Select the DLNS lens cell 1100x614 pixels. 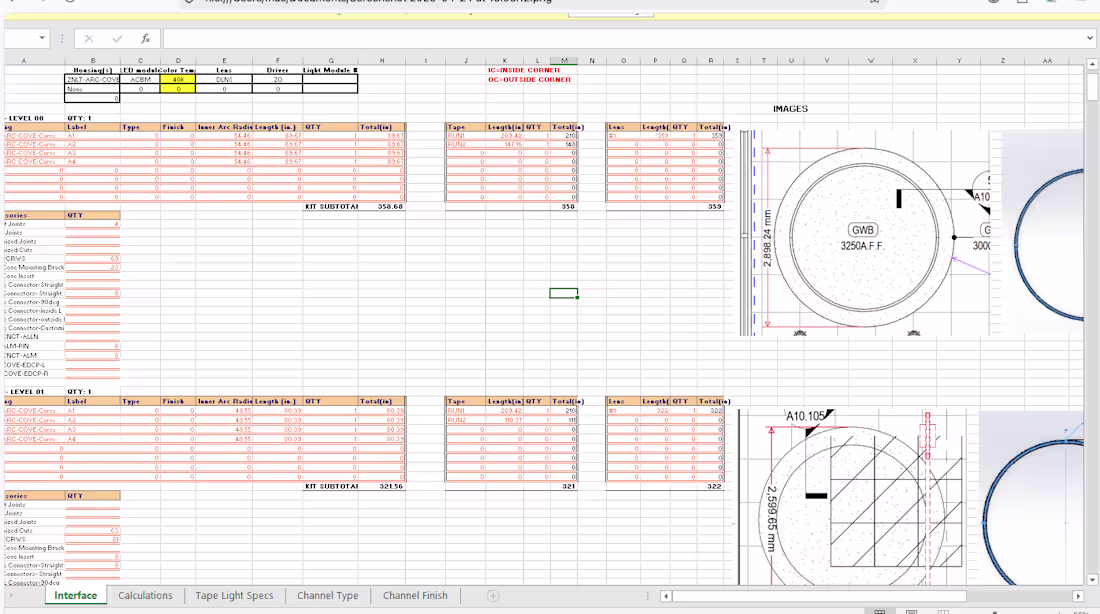(224, 79)
